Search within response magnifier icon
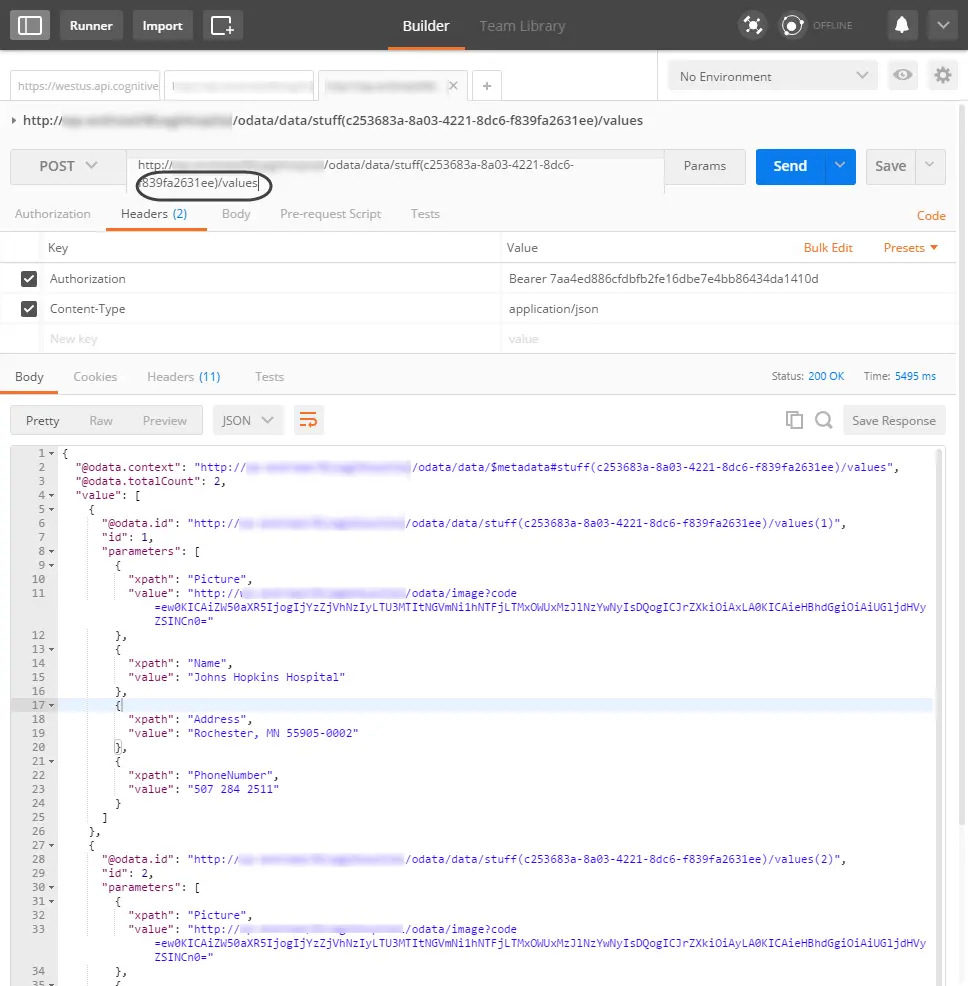This screenshot has width=968, height=986. click(823, 420)
